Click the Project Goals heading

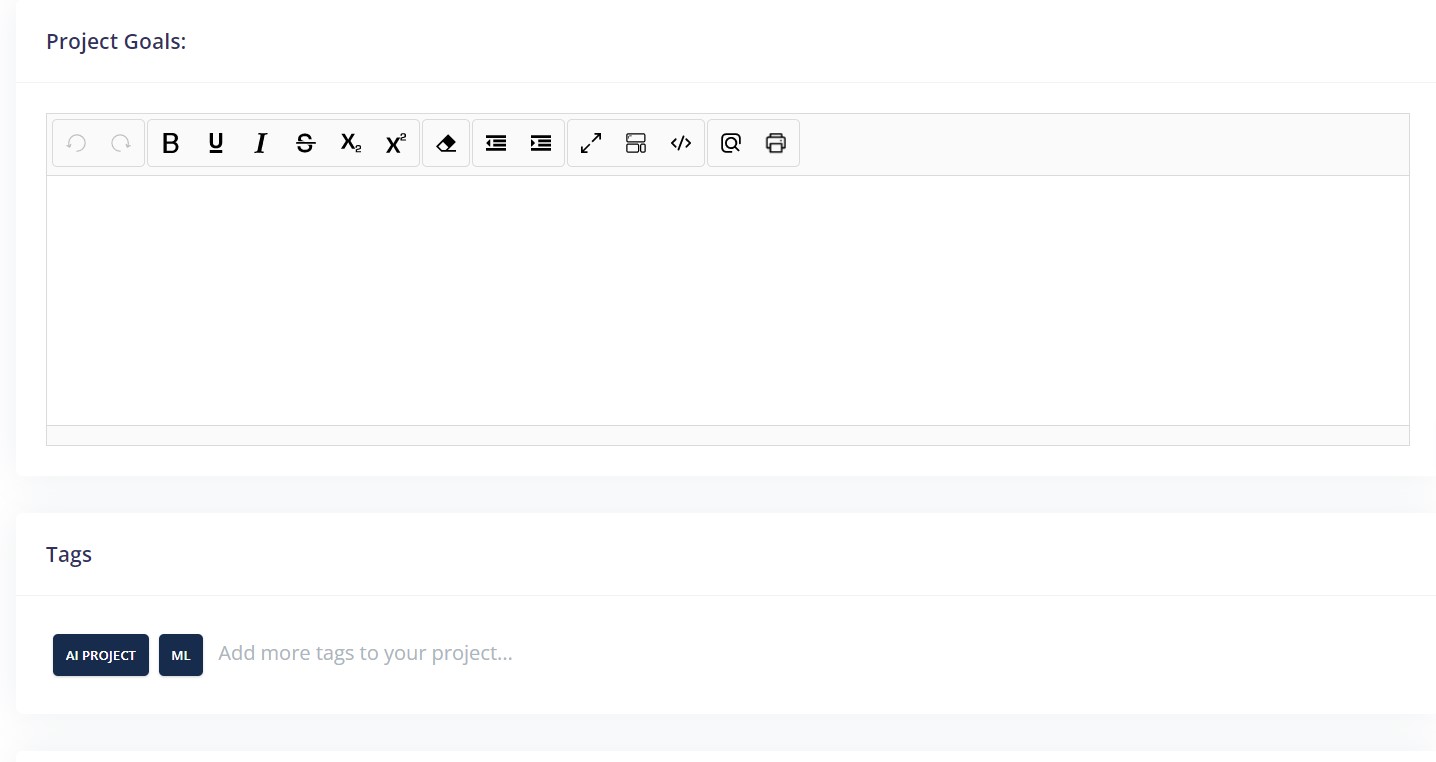[x=116, y=42]
